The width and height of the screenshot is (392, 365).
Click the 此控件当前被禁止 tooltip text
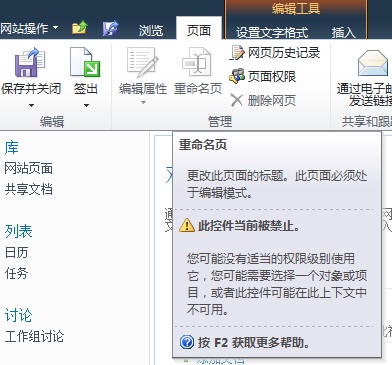click(249, 226)
